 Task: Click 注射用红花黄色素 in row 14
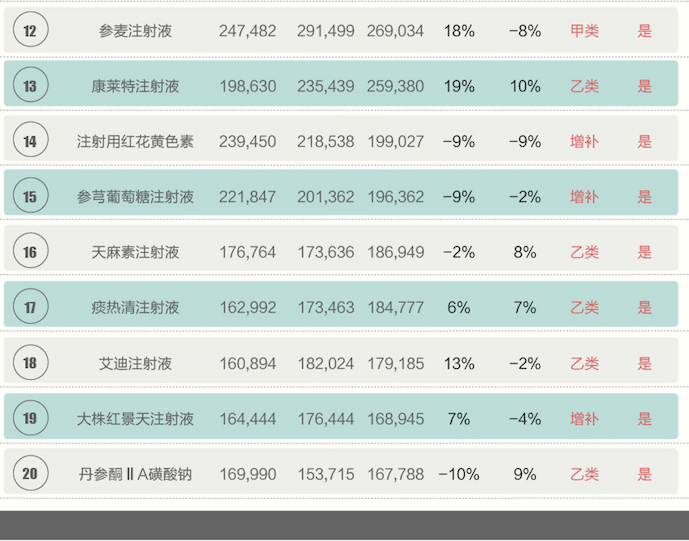click(135, 142)
